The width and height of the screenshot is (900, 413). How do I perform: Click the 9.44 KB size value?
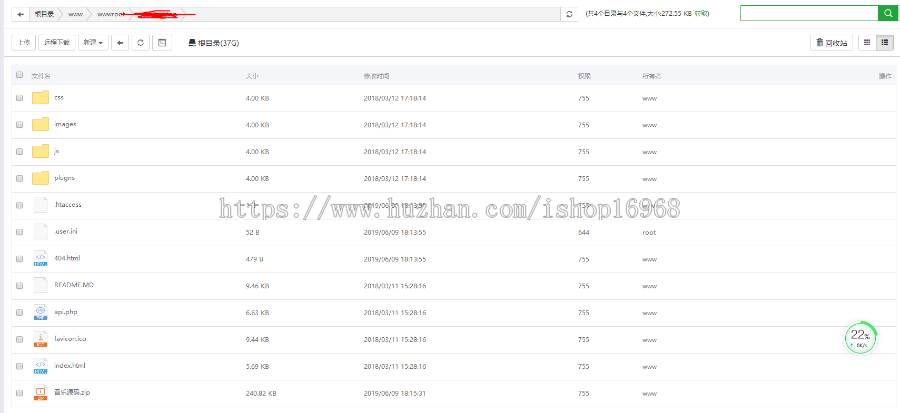click(x=257, y=340)
